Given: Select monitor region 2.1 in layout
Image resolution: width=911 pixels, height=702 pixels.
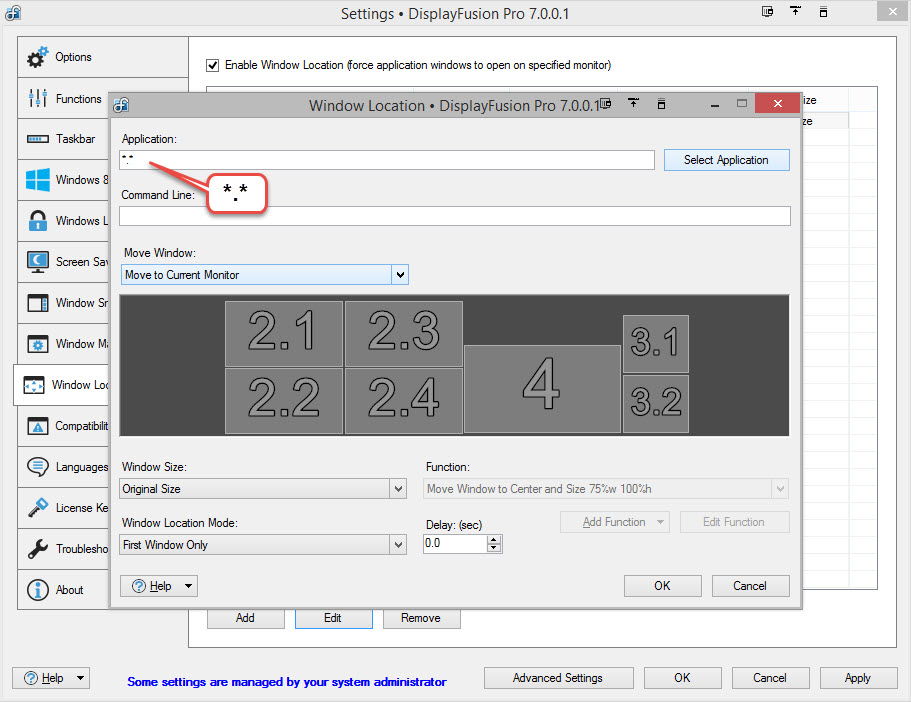Looking at the screenshot, I should click(284, 333).
